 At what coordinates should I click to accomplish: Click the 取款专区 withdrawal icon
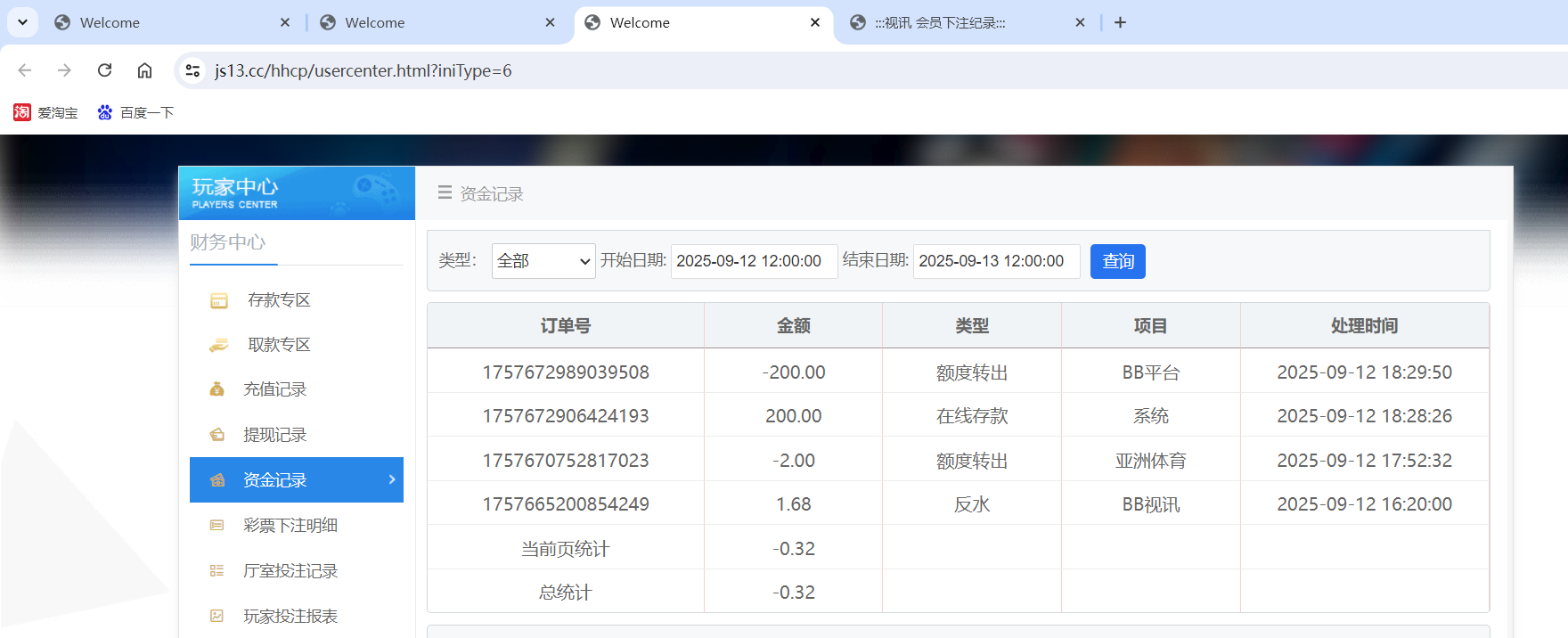tap(218, 346)
